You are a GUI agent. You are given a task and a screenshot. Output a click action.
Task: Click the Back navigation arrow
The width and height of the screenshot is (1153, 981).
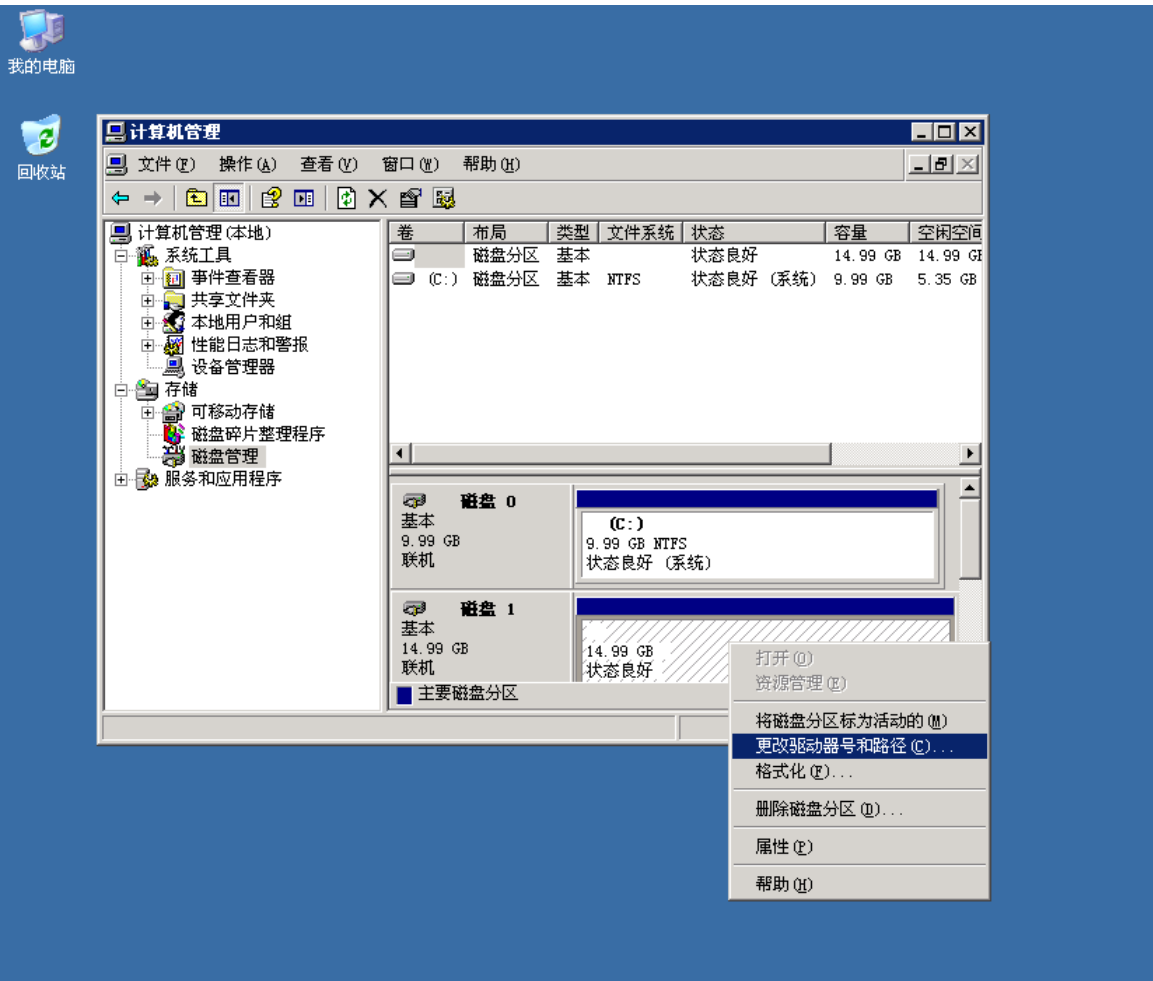(x=120, y=198)
